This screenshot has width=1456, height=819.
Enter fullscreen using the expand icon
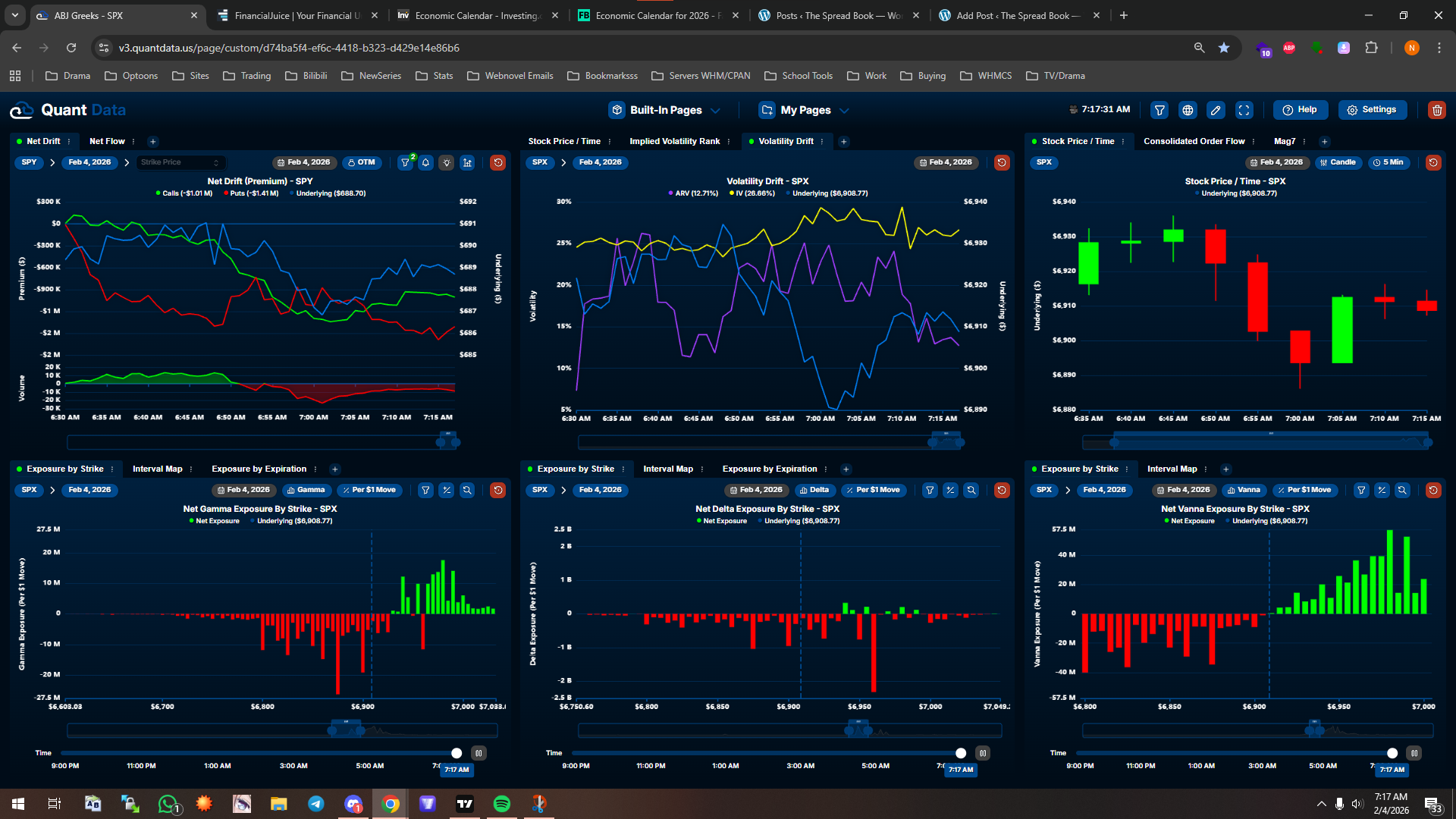(x=1244, y=110)
